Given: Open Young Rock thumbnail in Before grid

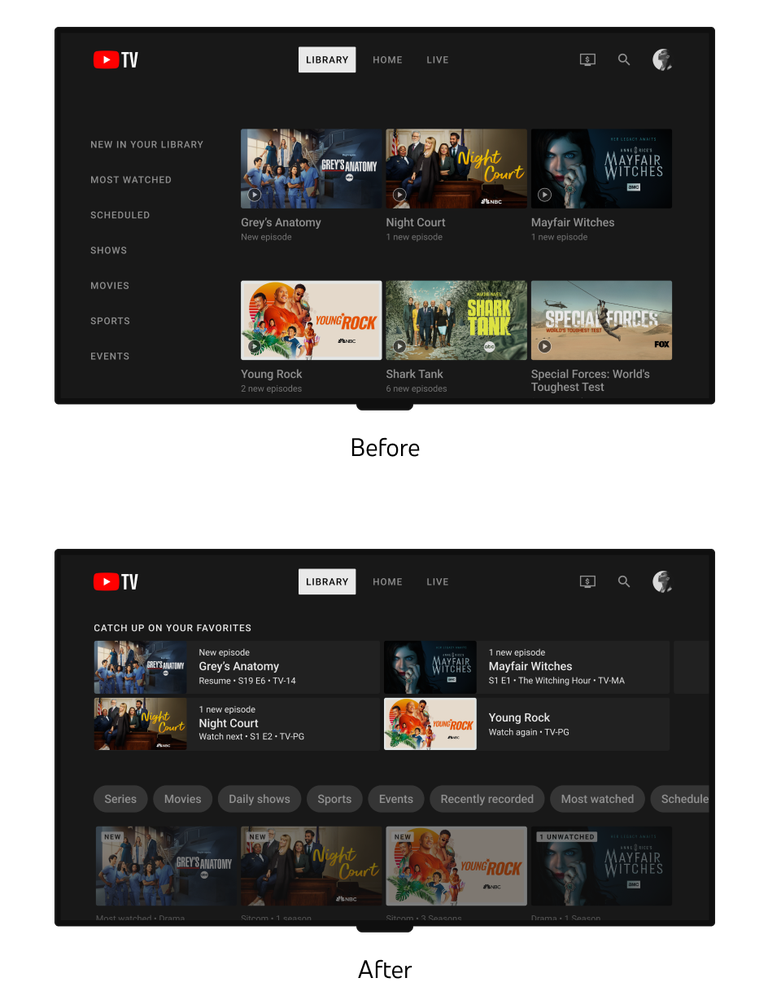Looking at the screenshot, I should (311, 320).
